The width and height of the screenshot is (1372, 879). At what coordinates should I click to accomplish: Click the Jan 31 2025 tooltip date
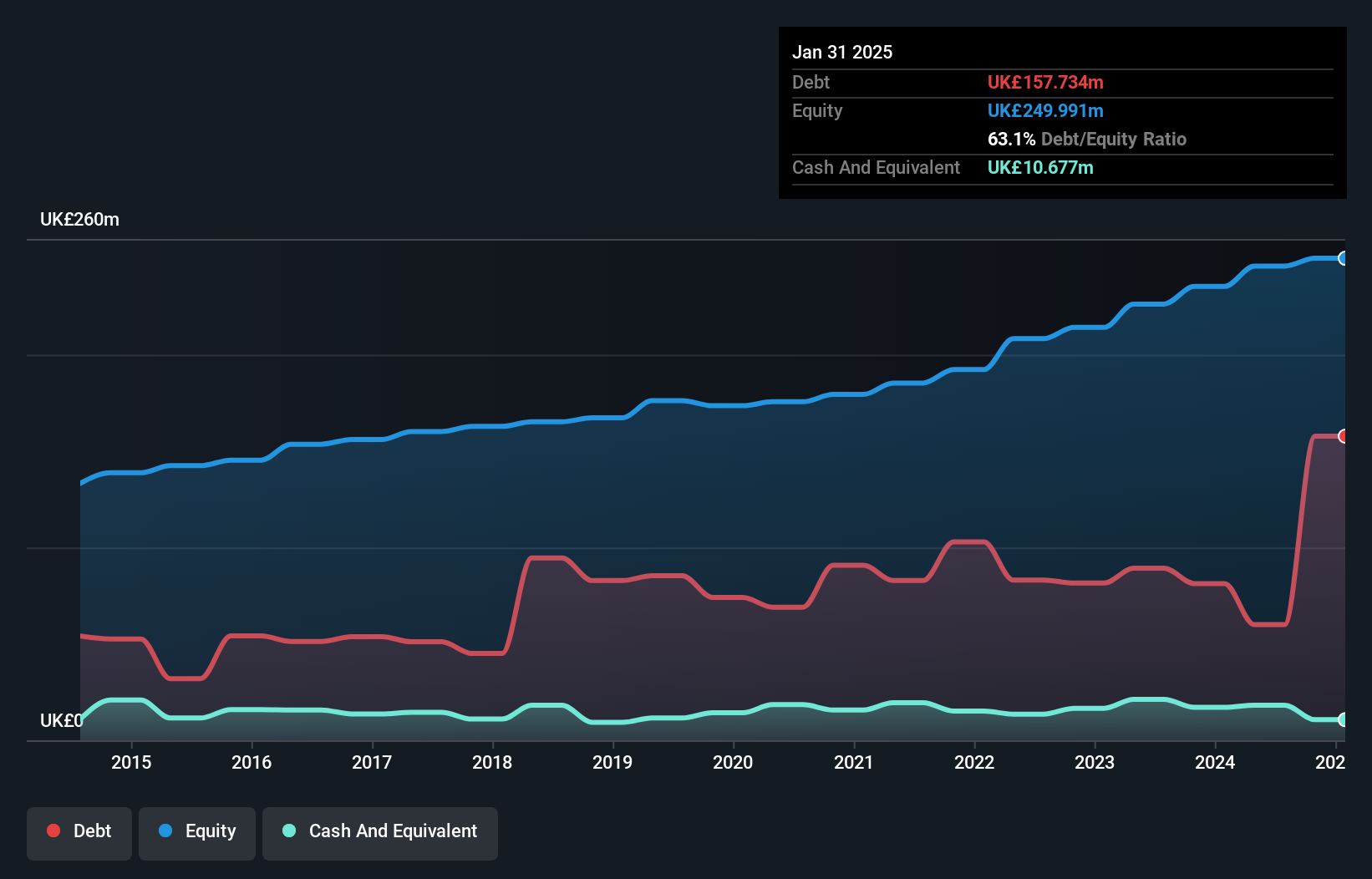pos(842,52)
